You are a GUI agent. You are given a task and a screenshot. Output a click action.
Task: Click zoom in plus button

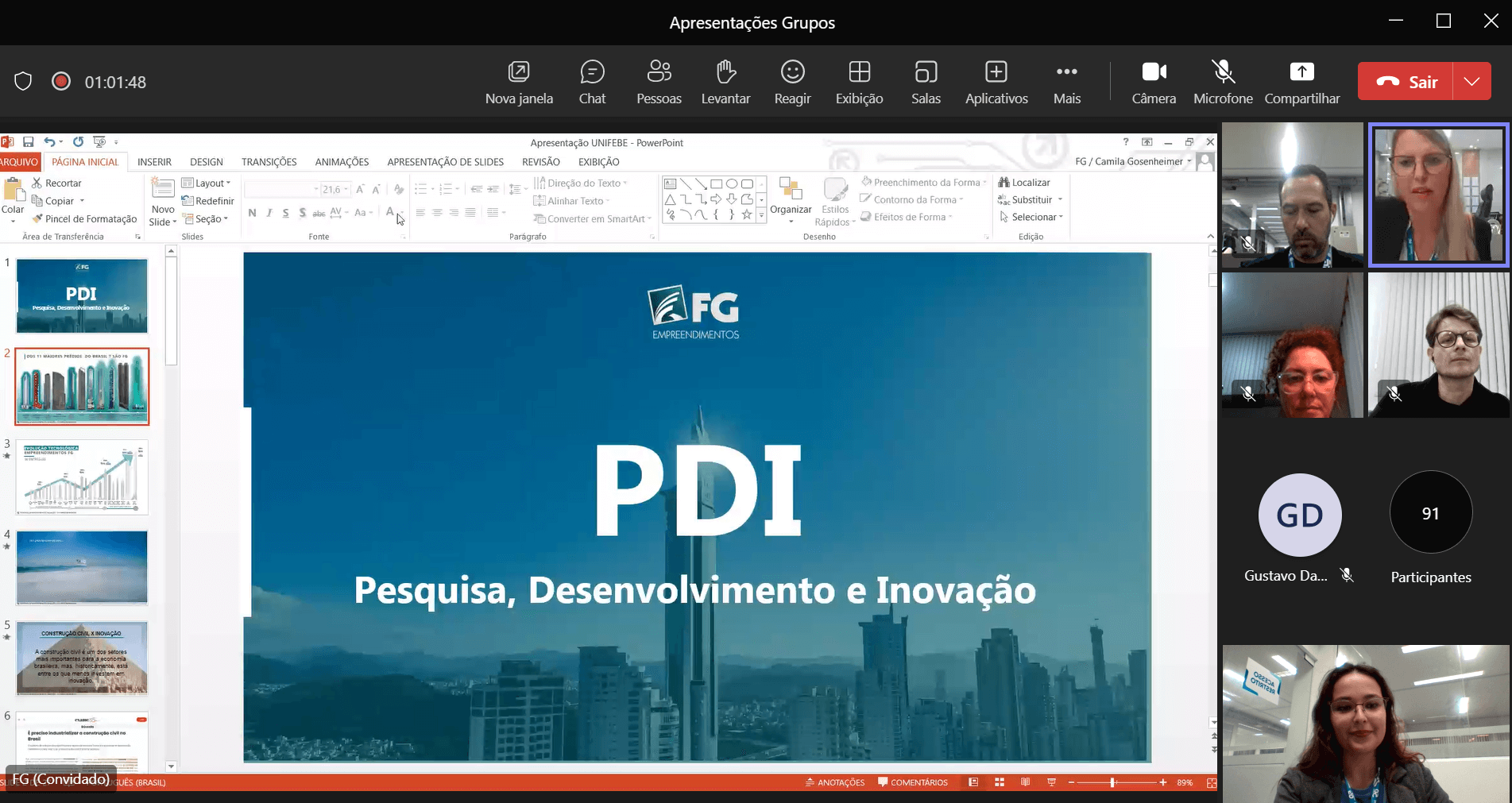click(x=1163, y=782)
